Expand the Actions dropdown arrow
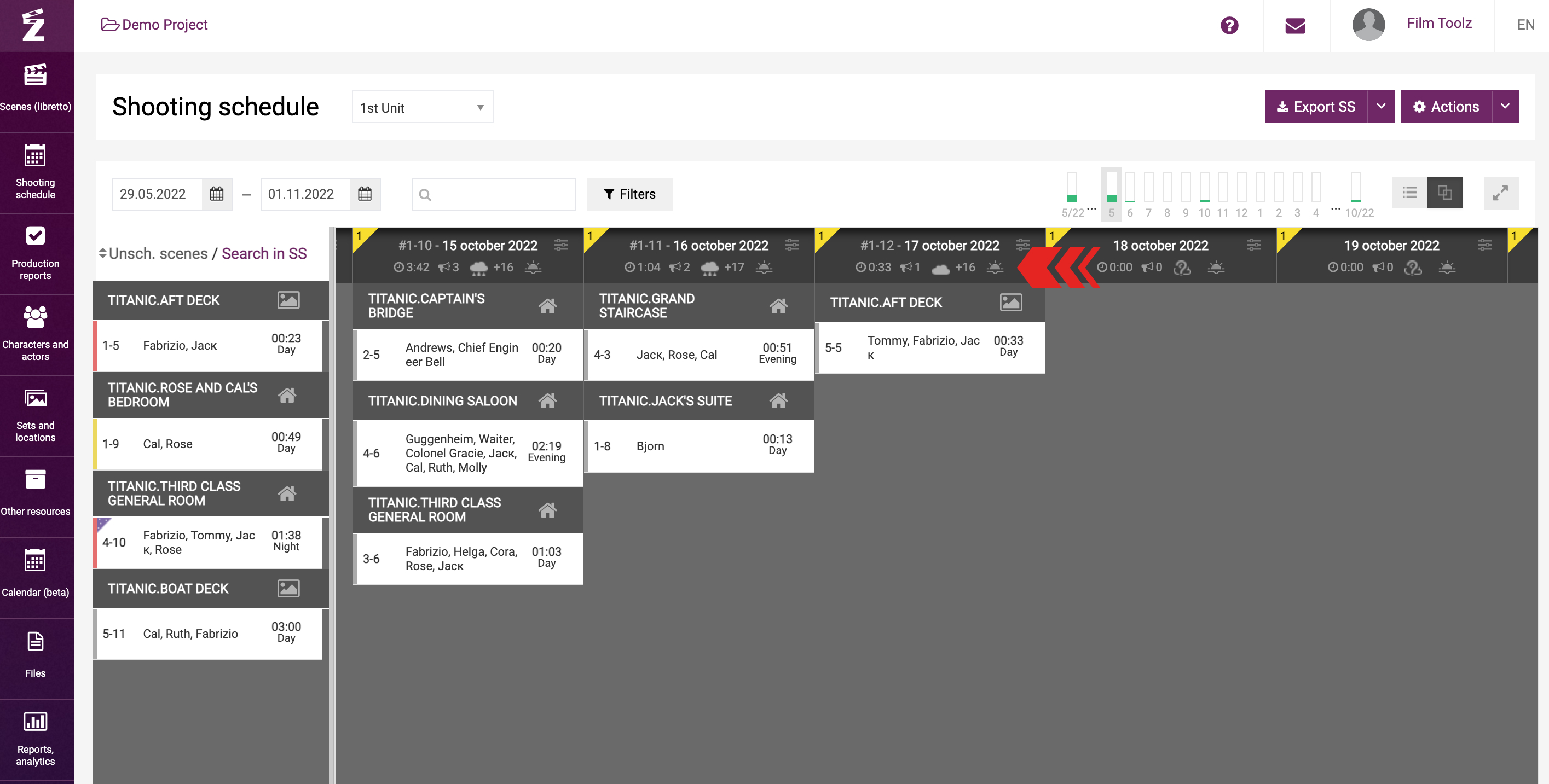The height and width of the screenshot is (784, 1549). coord(1505,107)
